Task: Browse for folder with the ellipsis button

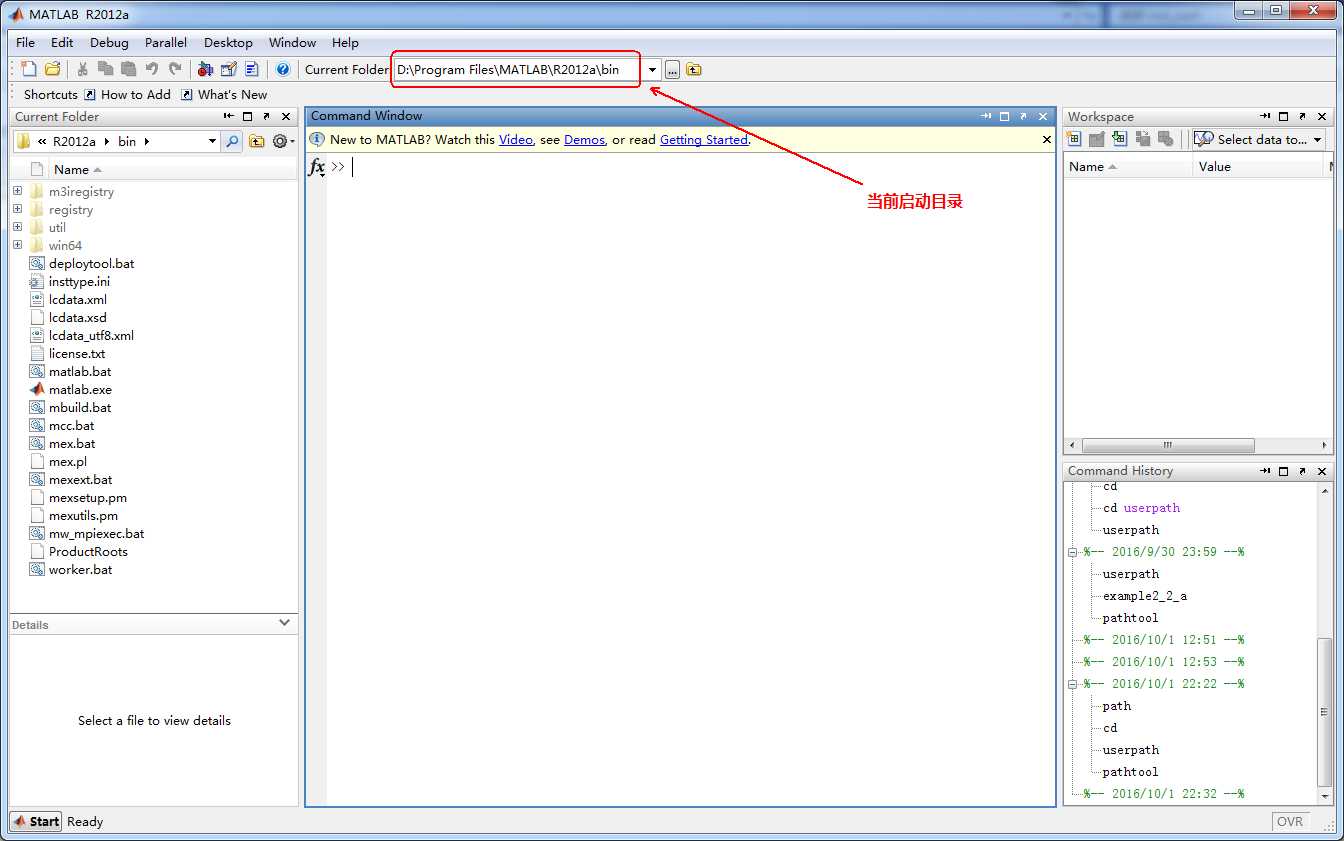Action: click(673, 69)
